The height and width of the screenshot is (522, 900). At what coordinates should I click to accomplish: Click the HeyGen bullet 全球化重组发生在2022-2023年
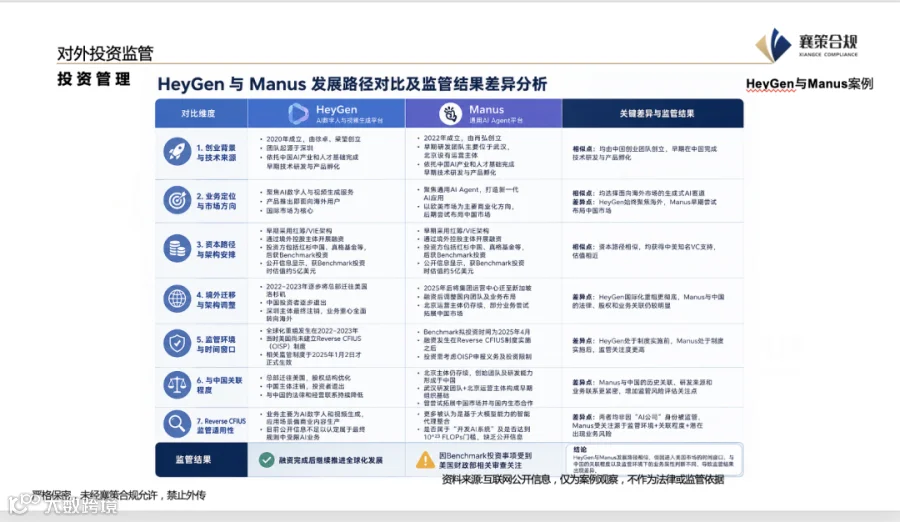[x=312, y=331]
